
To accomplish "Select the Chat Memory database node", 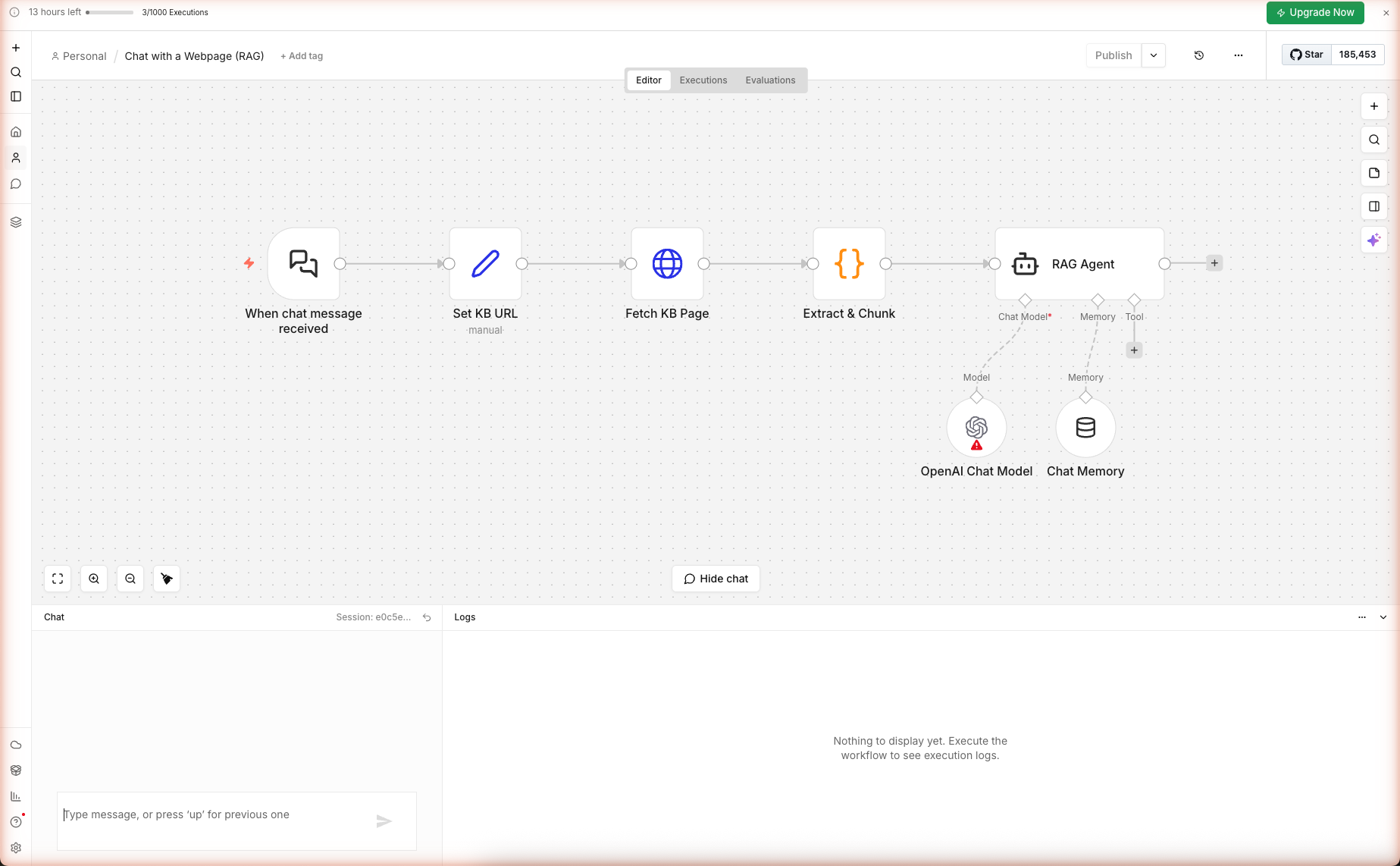I will 1085,428.
